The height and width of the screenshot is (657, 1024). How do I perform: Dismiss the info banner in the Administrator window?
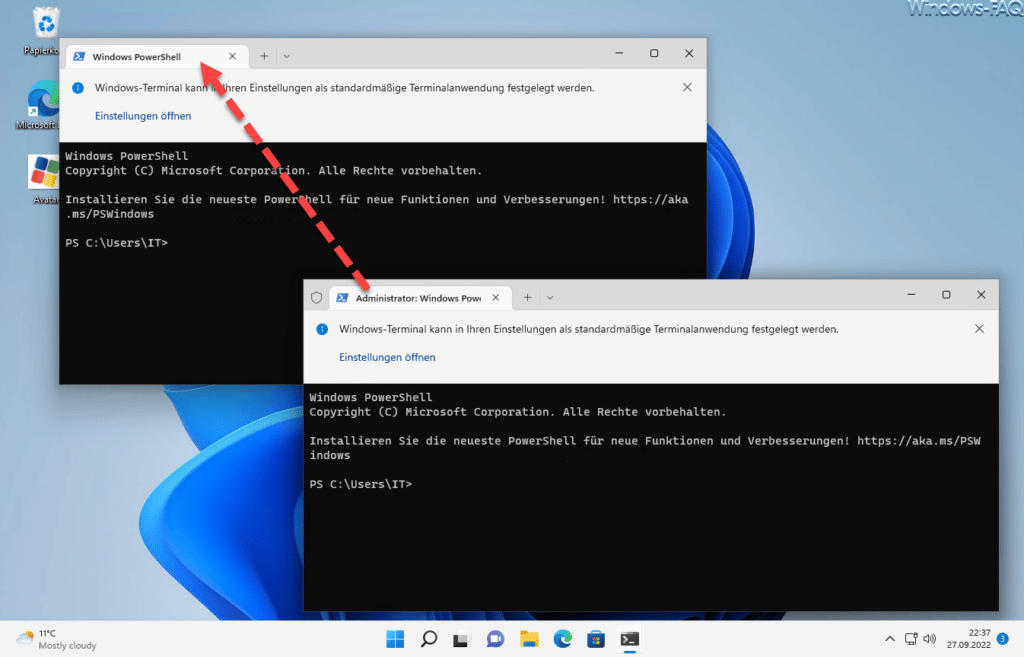[x=979, y=328]
